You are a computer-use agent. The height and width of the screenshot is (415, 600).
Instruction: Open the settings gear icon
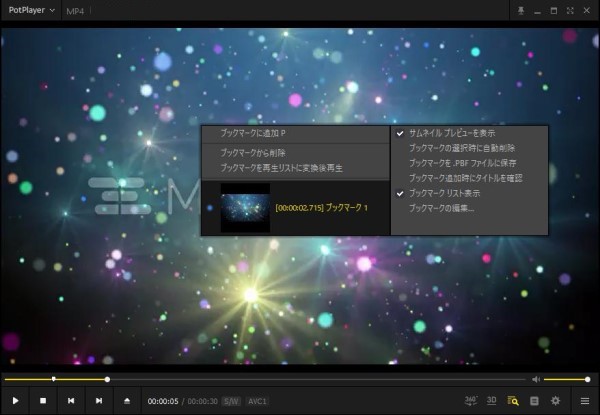pos(555,400)
